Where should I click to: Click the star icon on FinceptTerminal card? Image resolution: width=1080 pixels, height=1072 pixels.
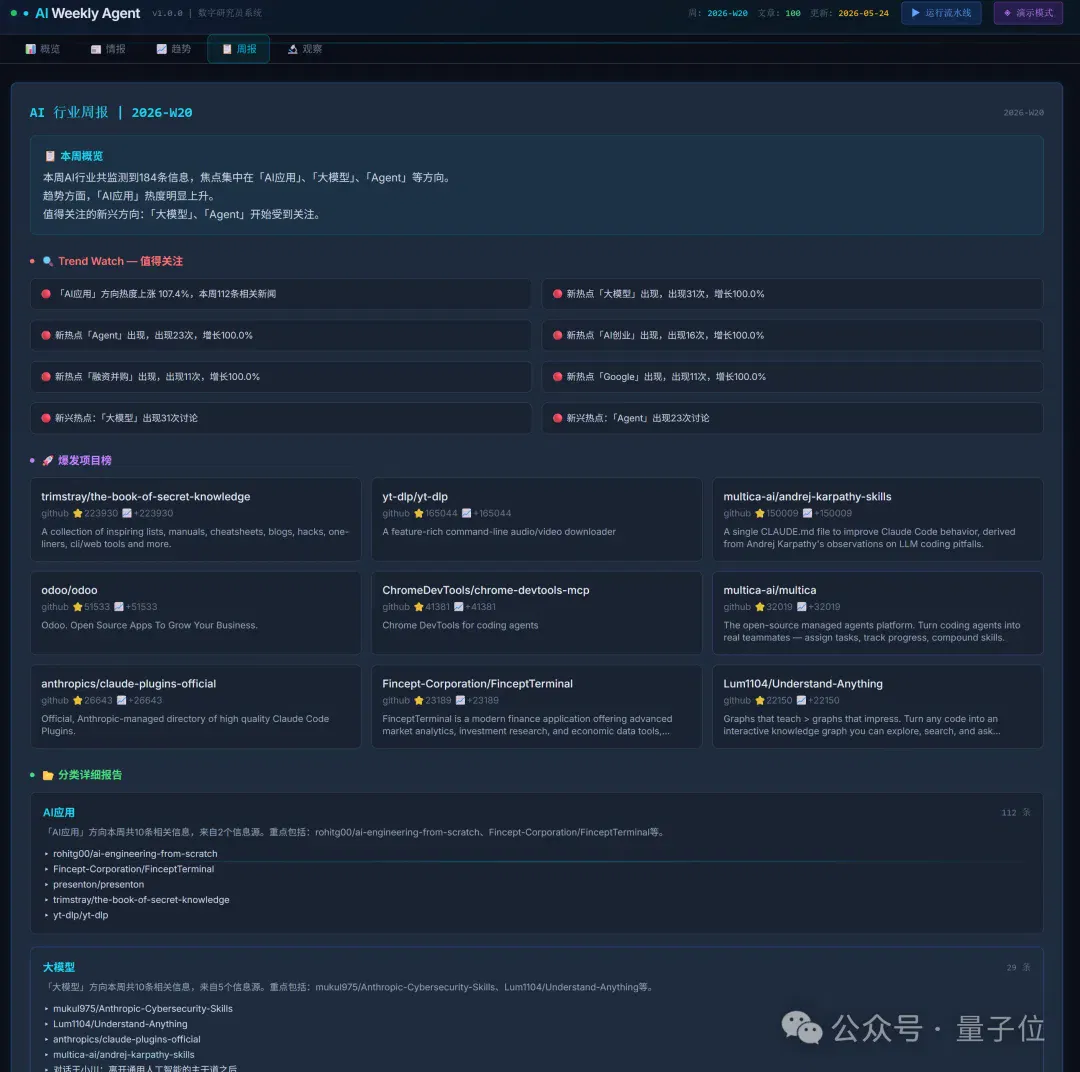click(419, 701)
